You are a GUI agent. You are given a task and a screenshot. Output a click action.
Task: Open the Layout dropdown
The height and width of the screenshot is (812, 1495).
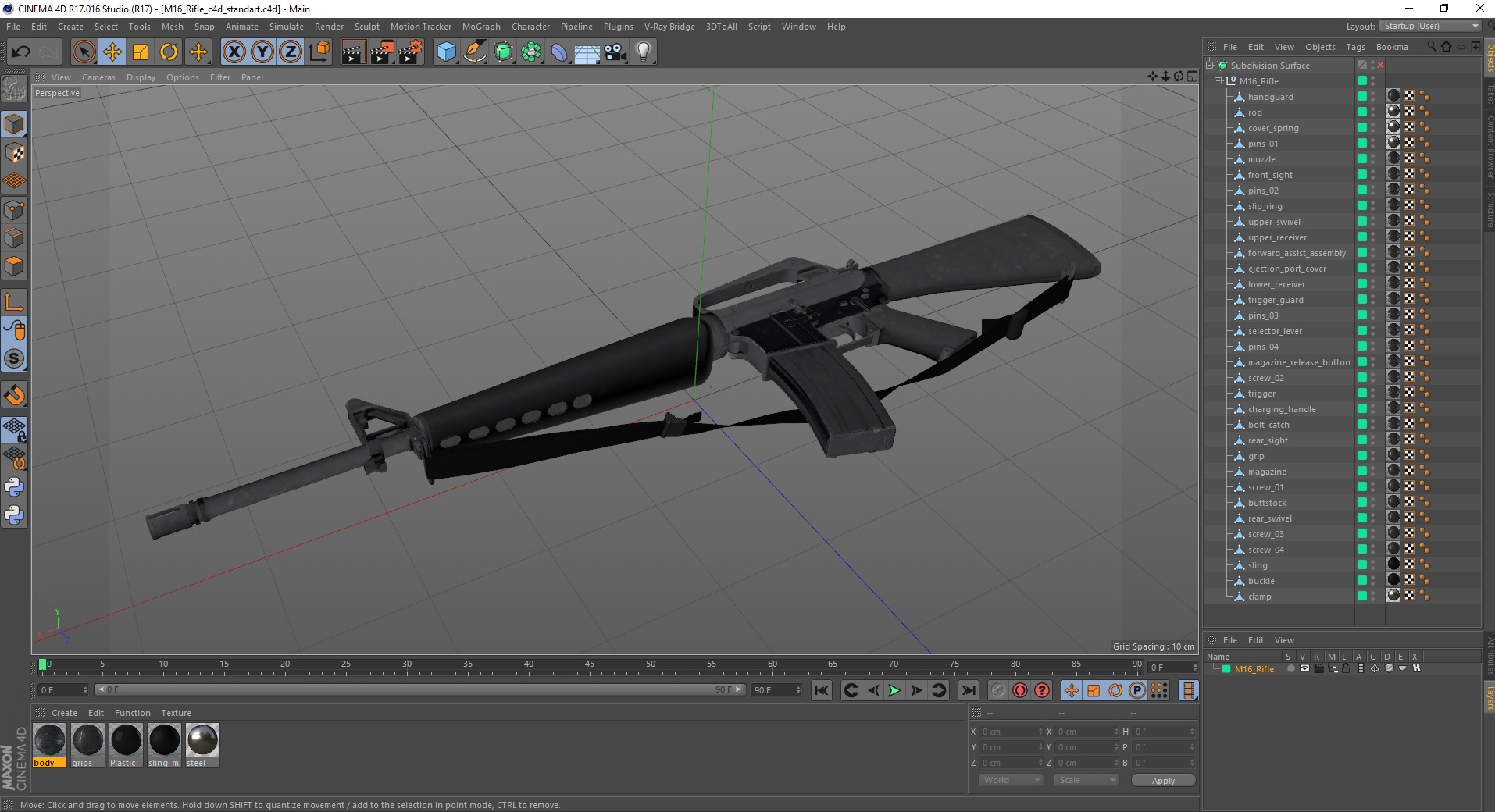coord(1430,27)
